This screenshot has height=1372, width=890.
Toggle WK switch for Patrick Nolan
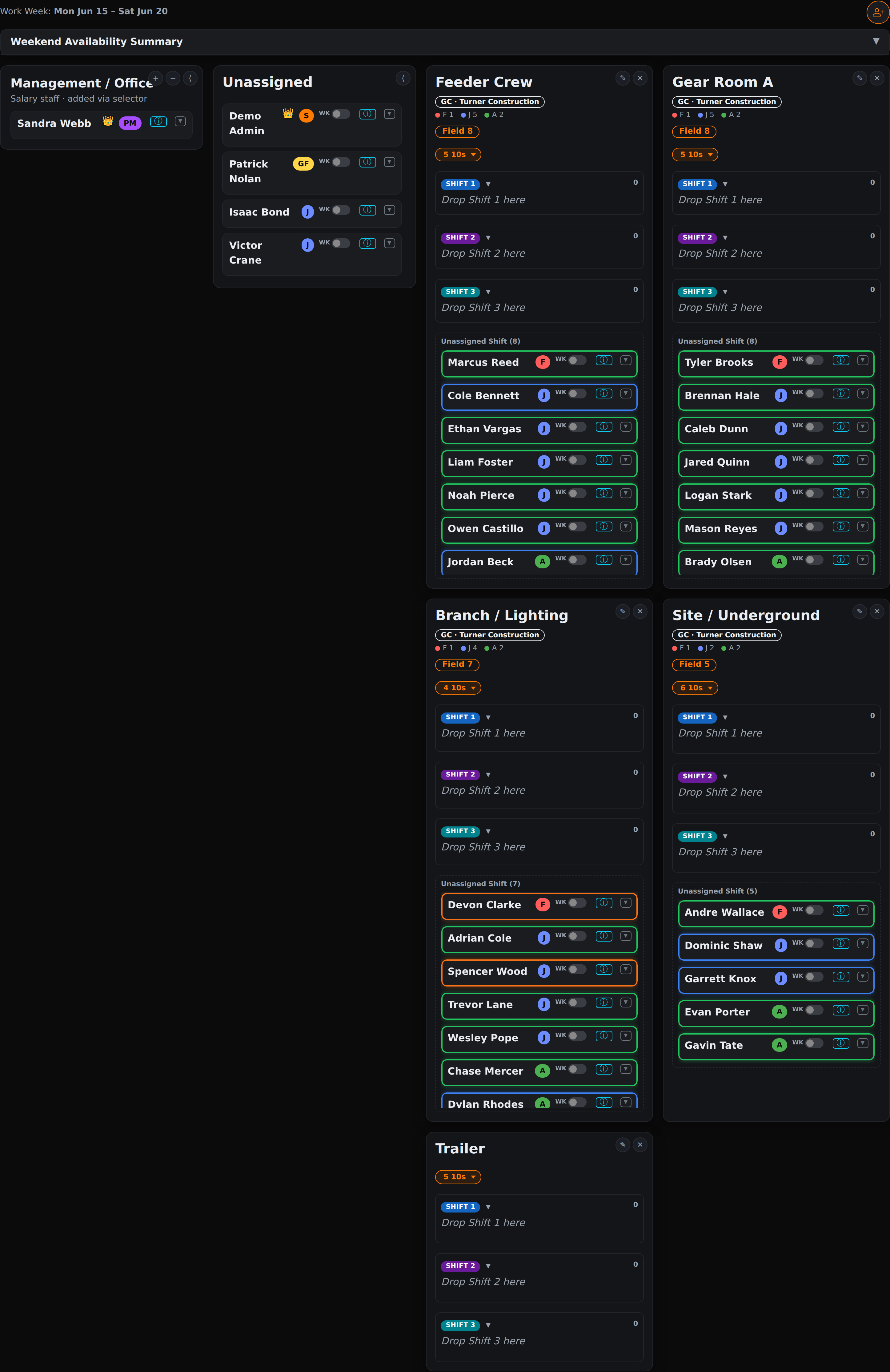point(341,162)
